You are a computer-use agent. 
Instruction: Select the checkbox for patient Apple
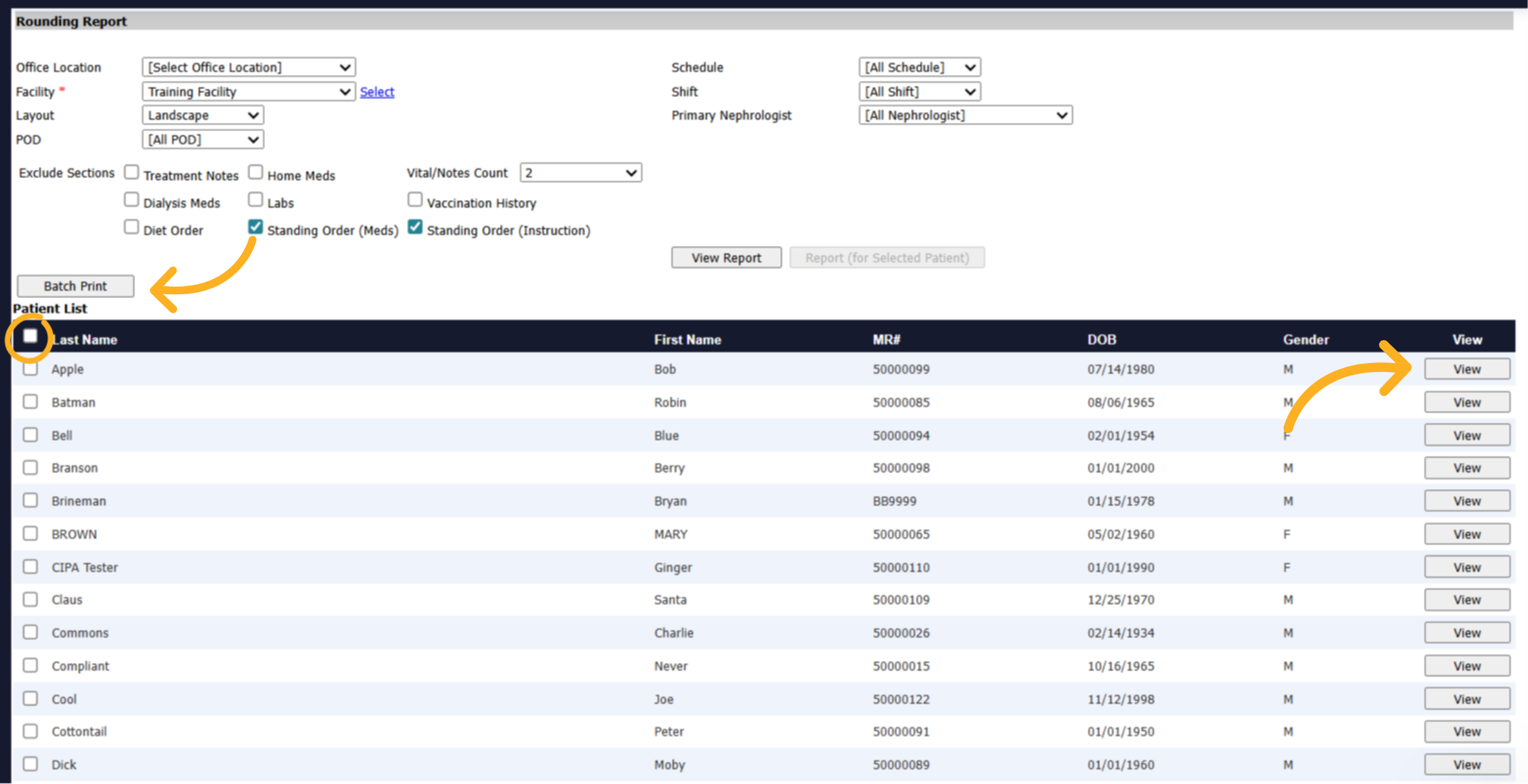[x=30, y=369]
